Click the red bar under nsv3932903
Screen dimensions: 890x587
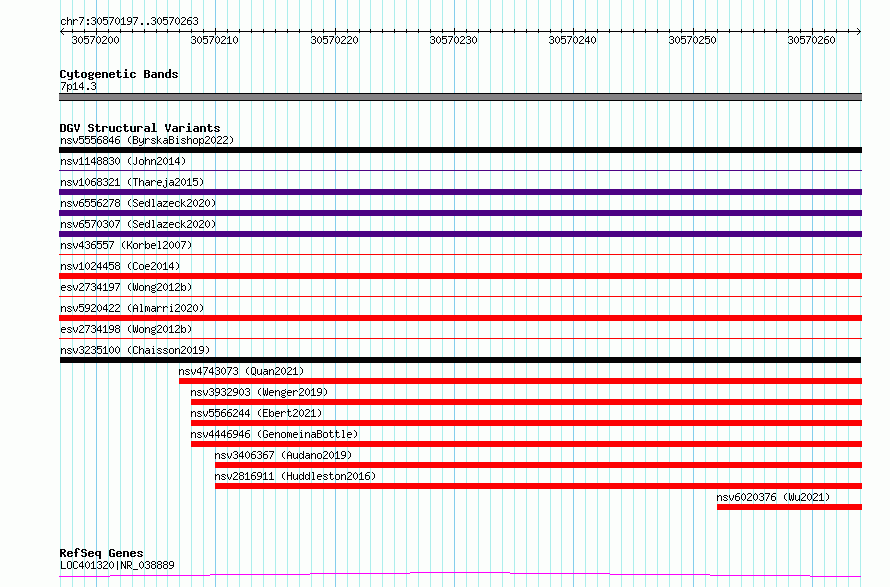[527, 402]
